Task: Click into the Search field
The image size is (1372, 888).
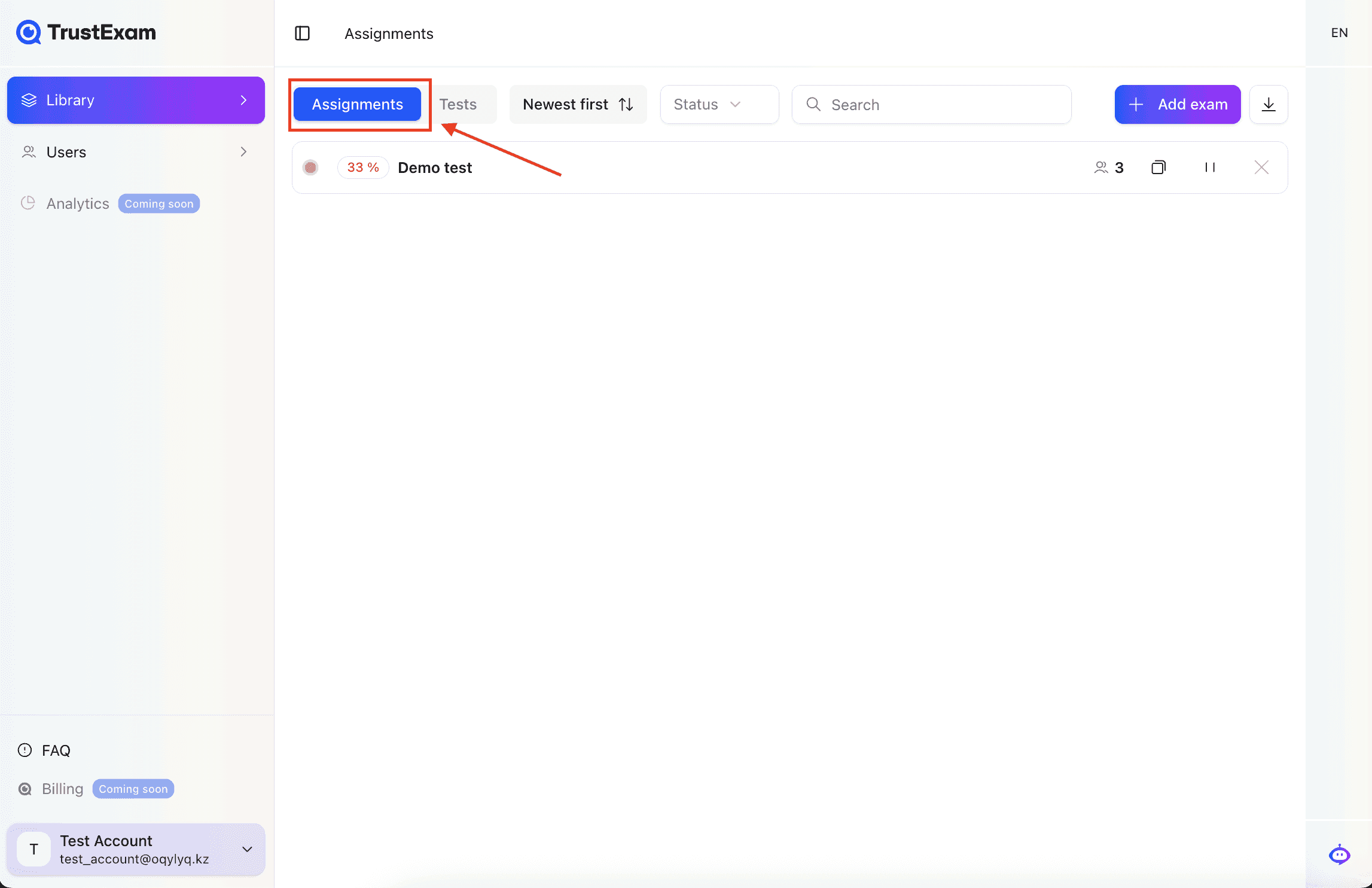Action: coord(932,104)
